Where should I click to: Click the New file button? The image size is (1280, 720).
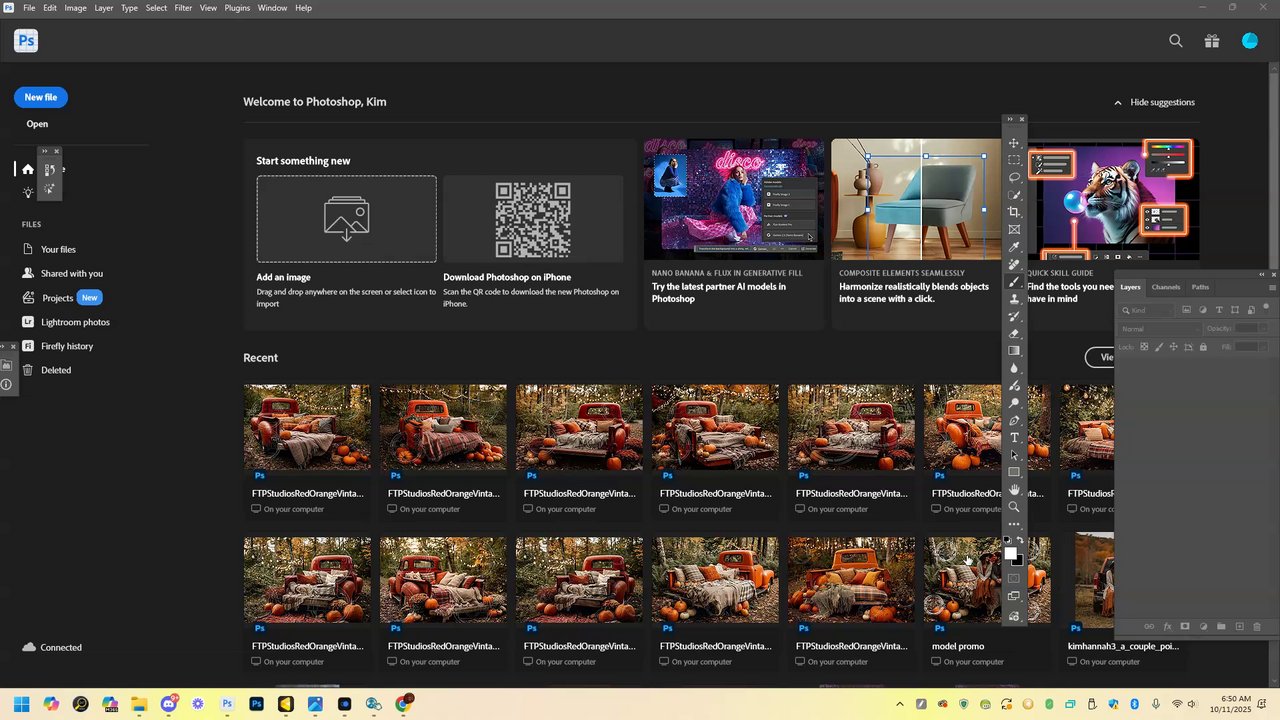(41, 97)
